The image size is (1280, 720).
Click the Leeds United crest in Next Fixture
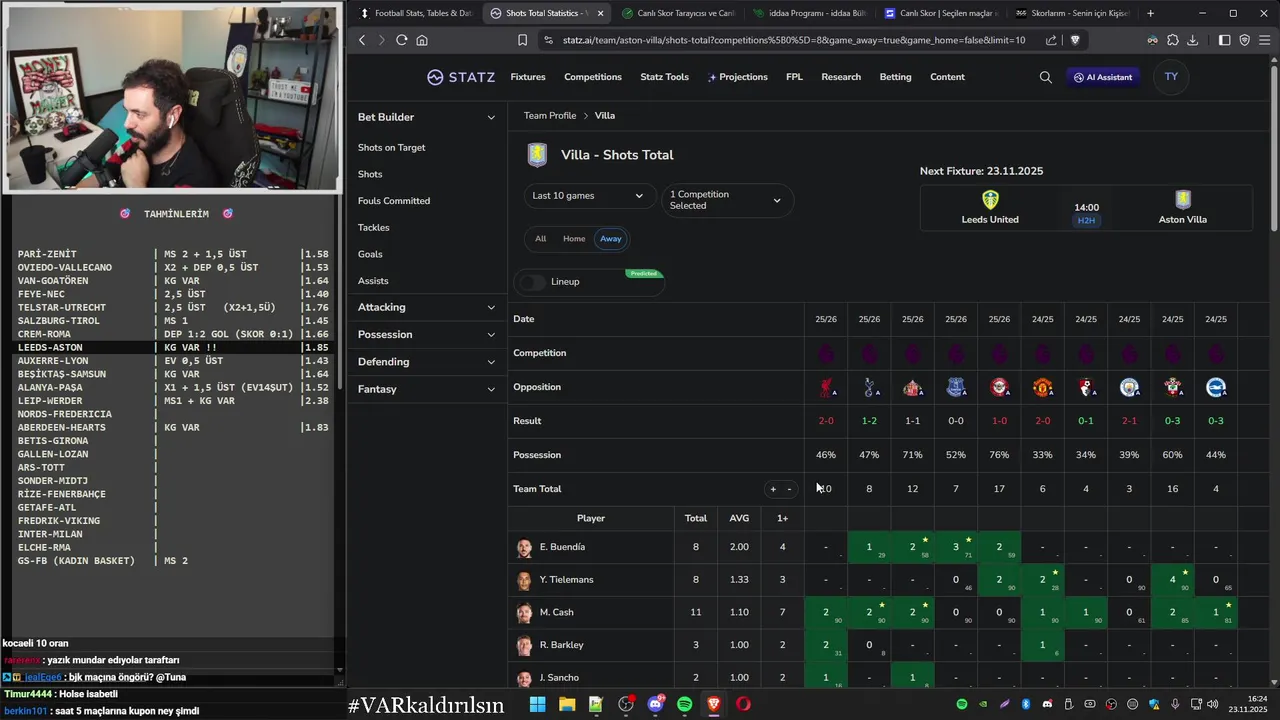[990, 200]
